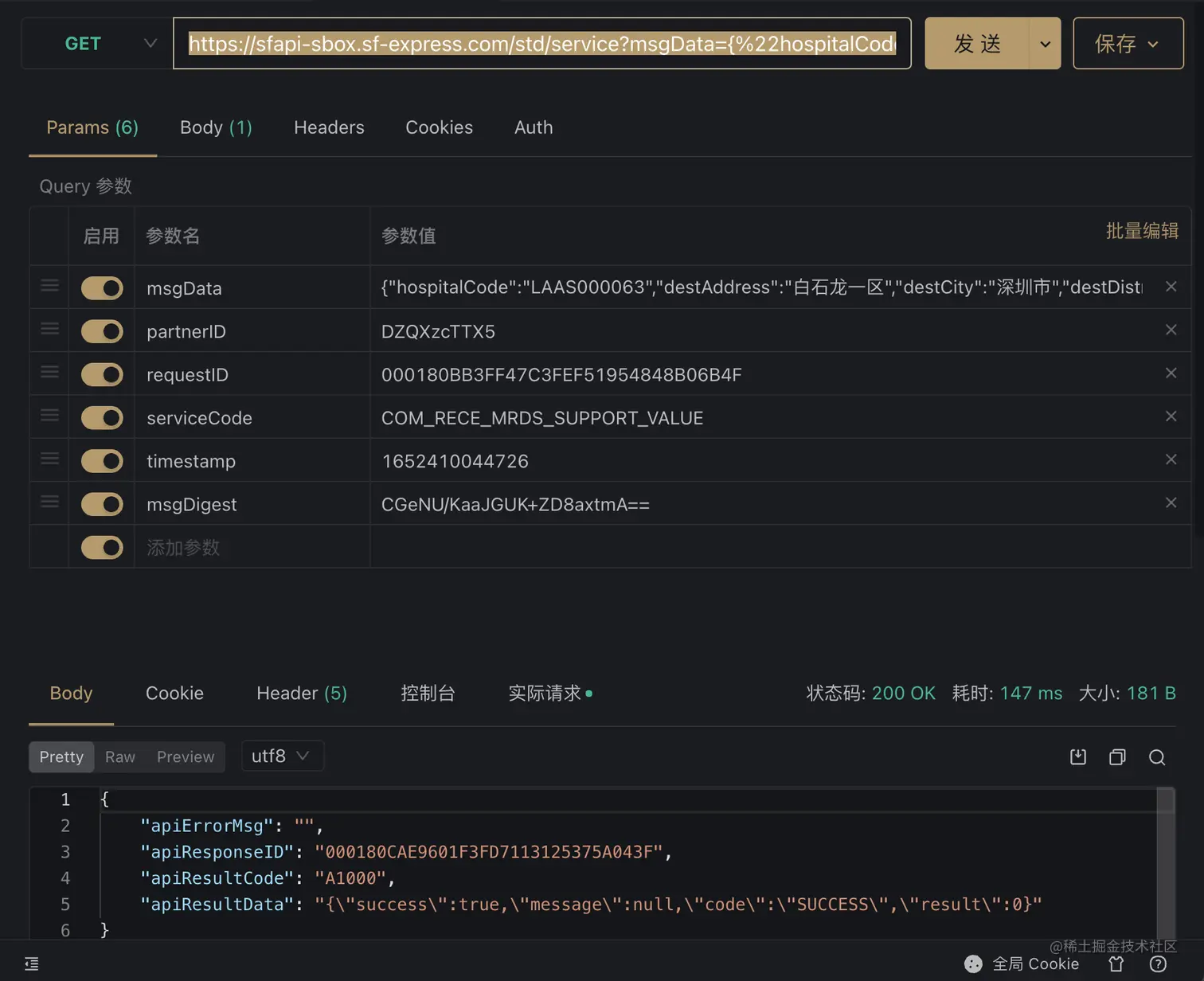Remove the serviceCode parameter row
Screen dimensions: 1204x981
[1171, 416]
